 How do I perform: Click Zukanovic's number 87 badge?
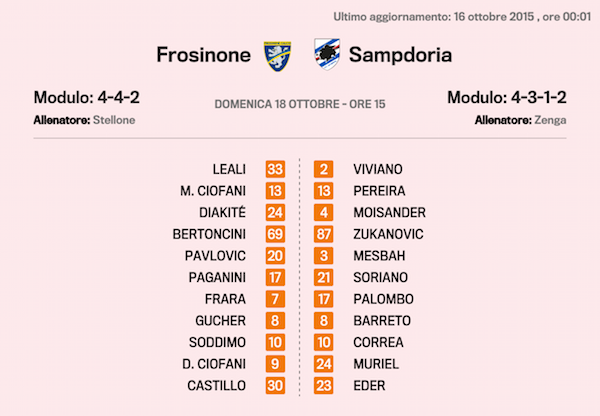(x=324, y=234)
